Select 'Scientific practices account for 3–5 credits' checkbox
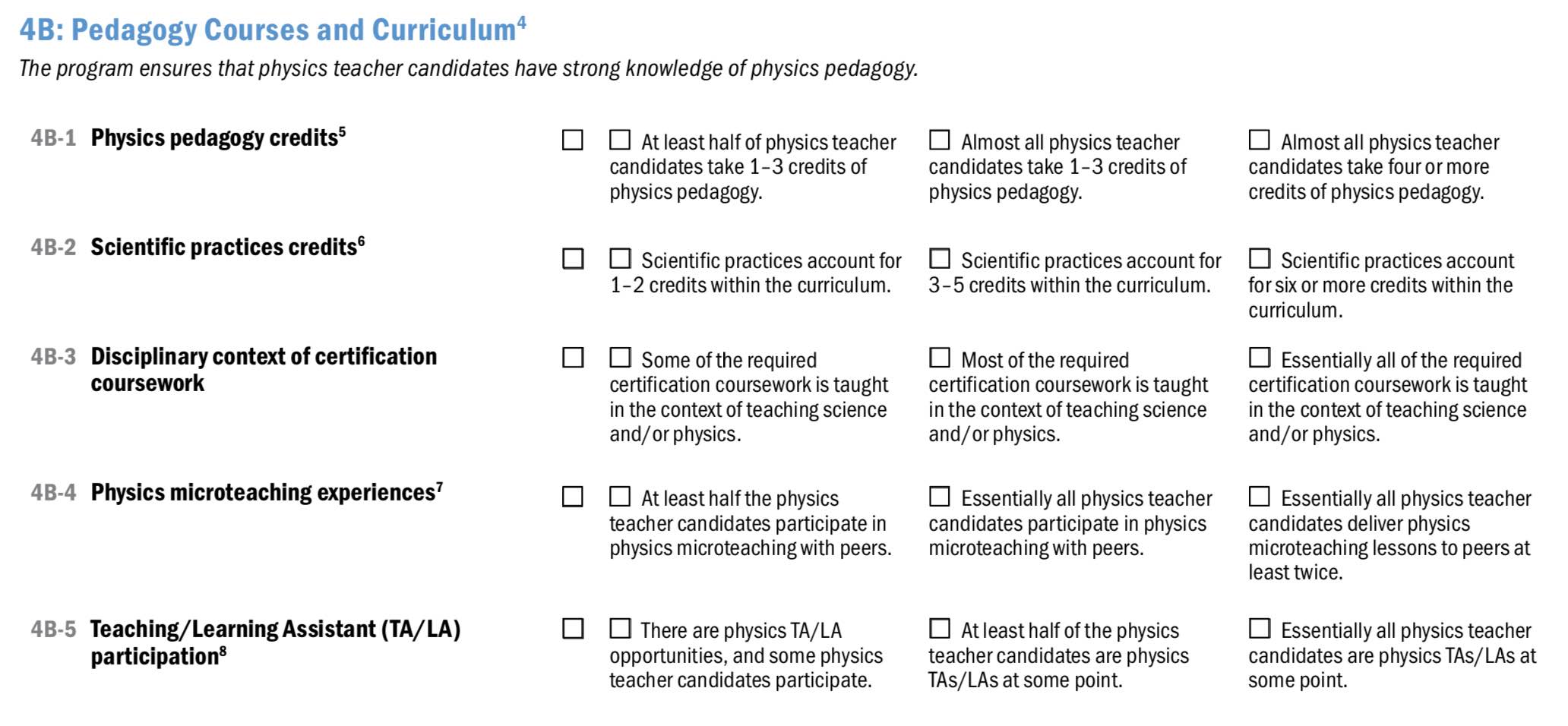 click(940, 259)
